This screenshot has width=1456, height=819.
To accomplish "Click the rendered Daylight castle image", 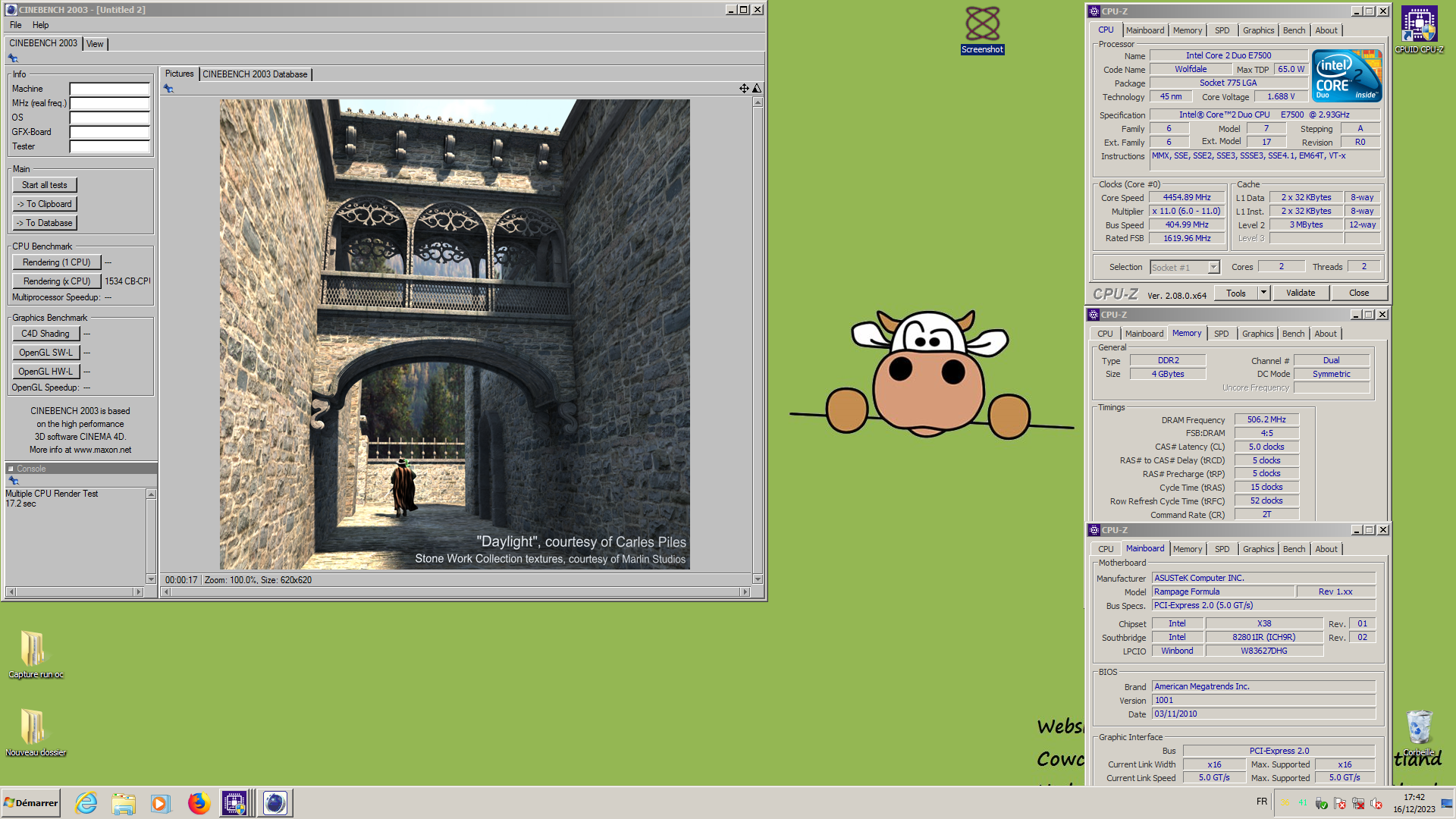I will pyautogui.click(x=455, y=334).
